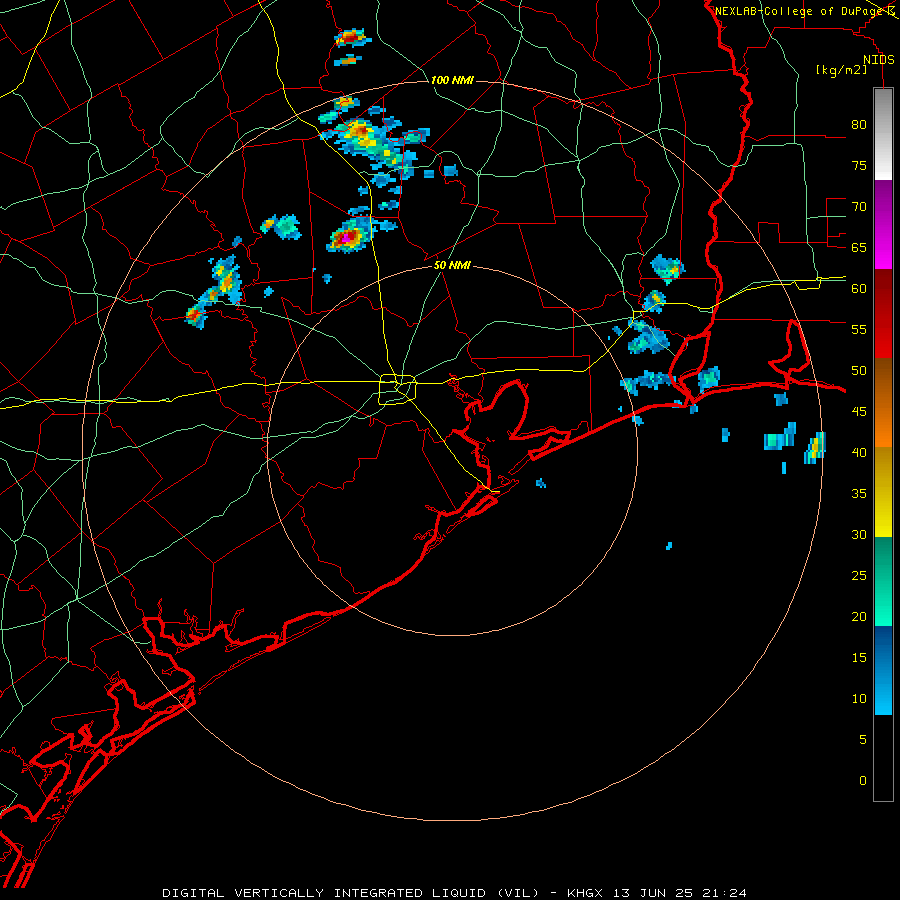Click the "50 NMI" range ring label
Viewport: 900px width, 900px height.
[452, 265]
